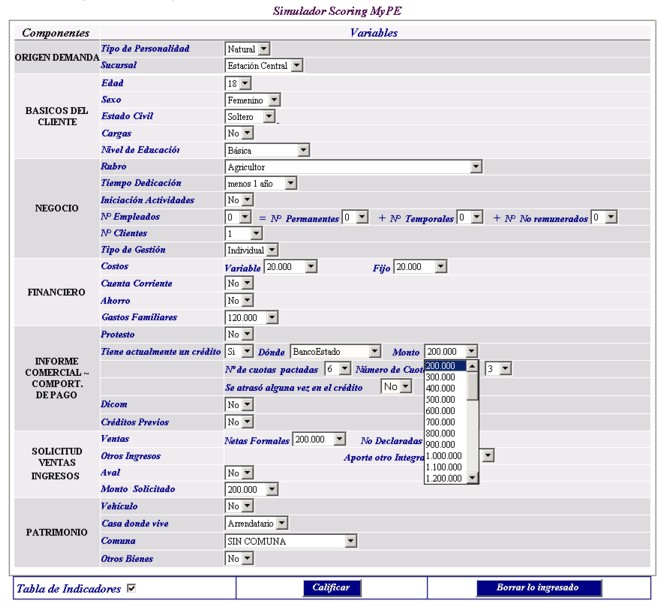663x610 pixels.
Task: Open the Tiene actualmente un crédito dropdown
Action: click(x=239, y=352)
